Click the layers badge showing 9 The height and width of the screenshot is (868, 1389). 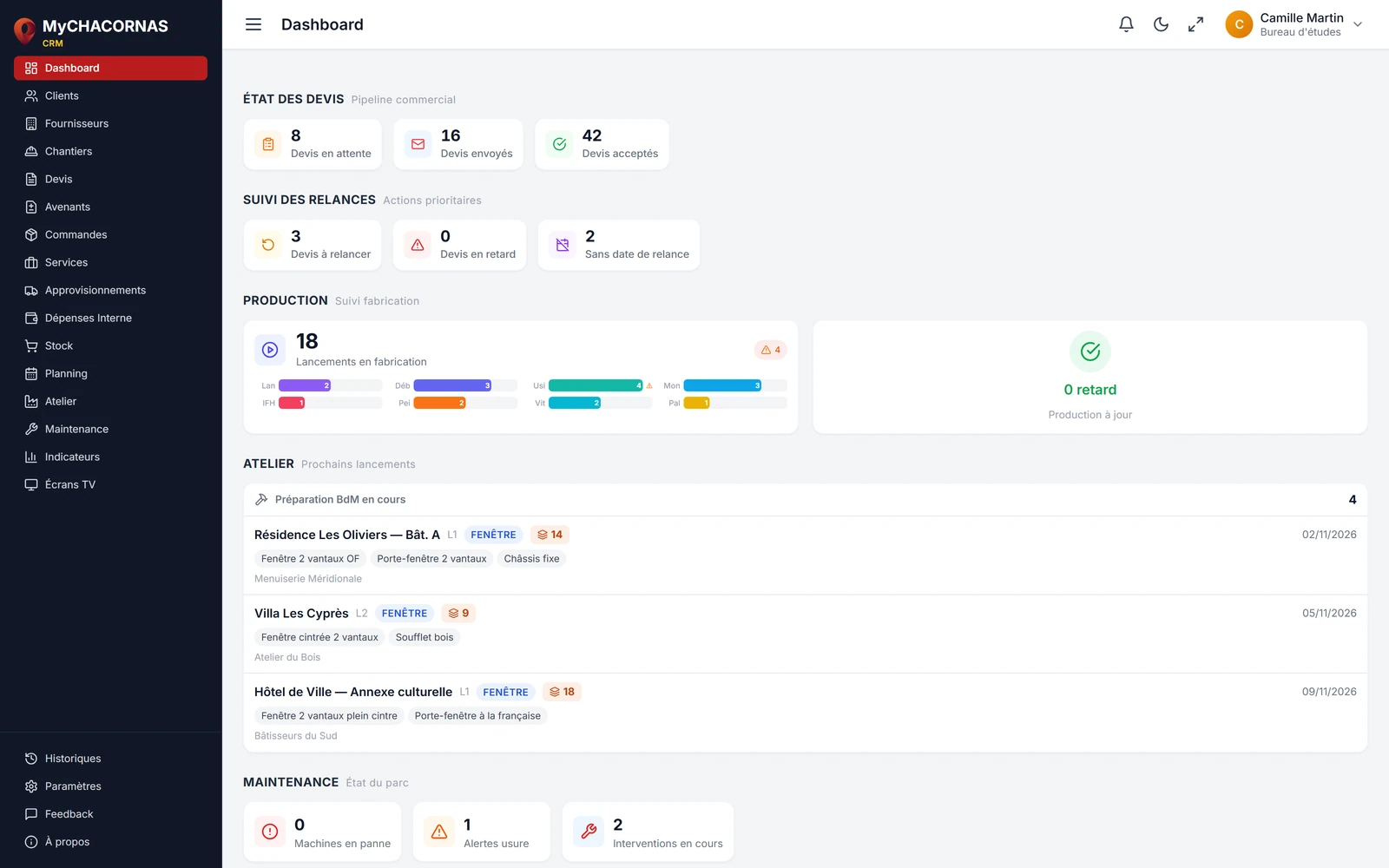click(x=459, y=614)
